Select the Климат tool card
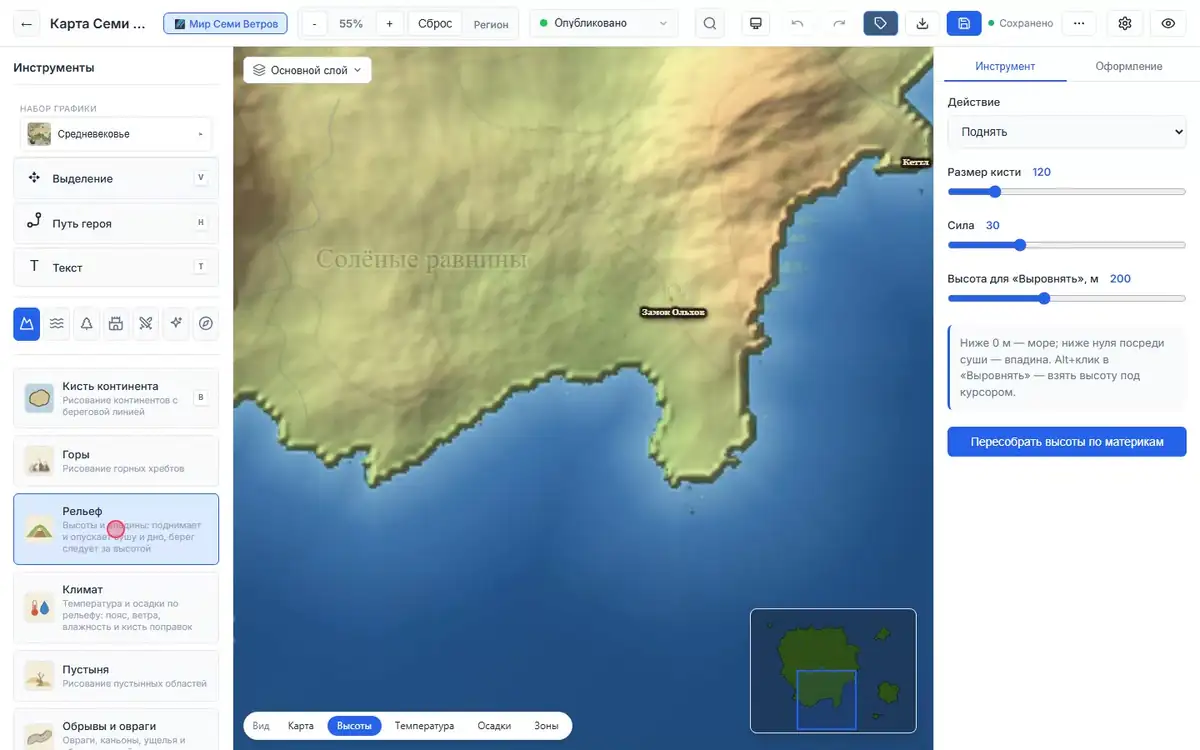1200x750 pixels. pos(116,608)
